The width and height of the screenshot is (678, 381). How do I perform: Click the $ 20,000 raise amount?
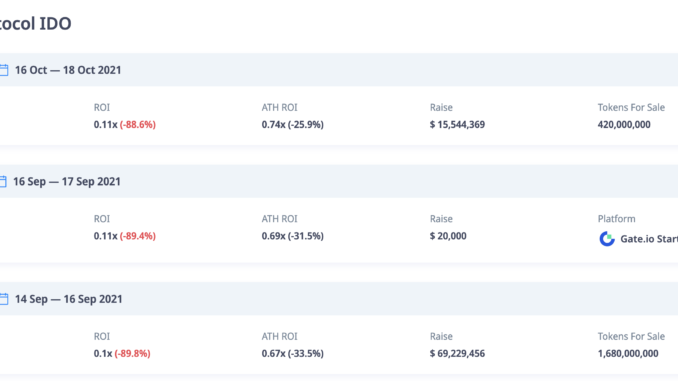(448, 236)
